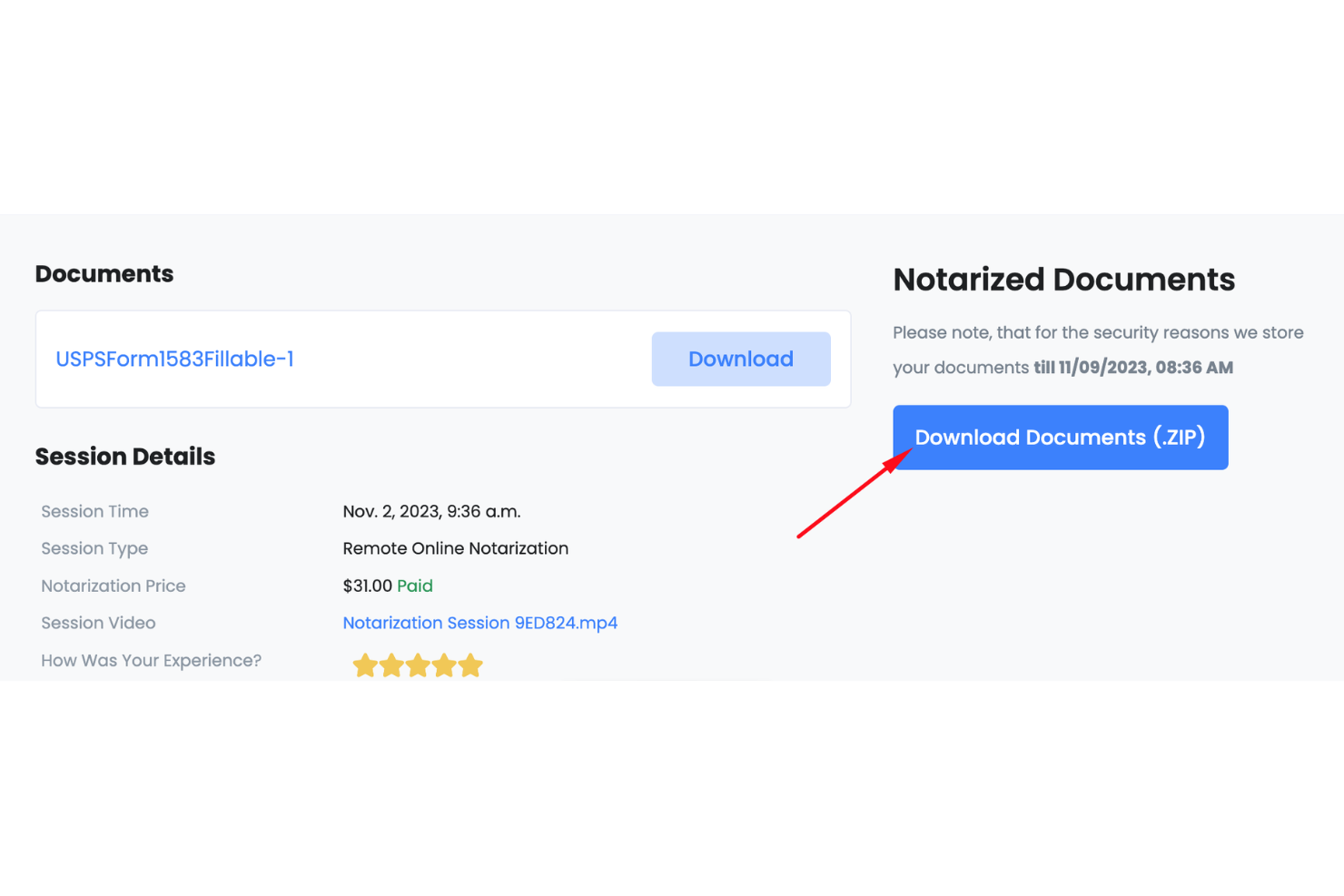Select the Notarized Documents heading
Image resolution: width=1344 pixels, height=896 pixels.
pos(1063,280)
